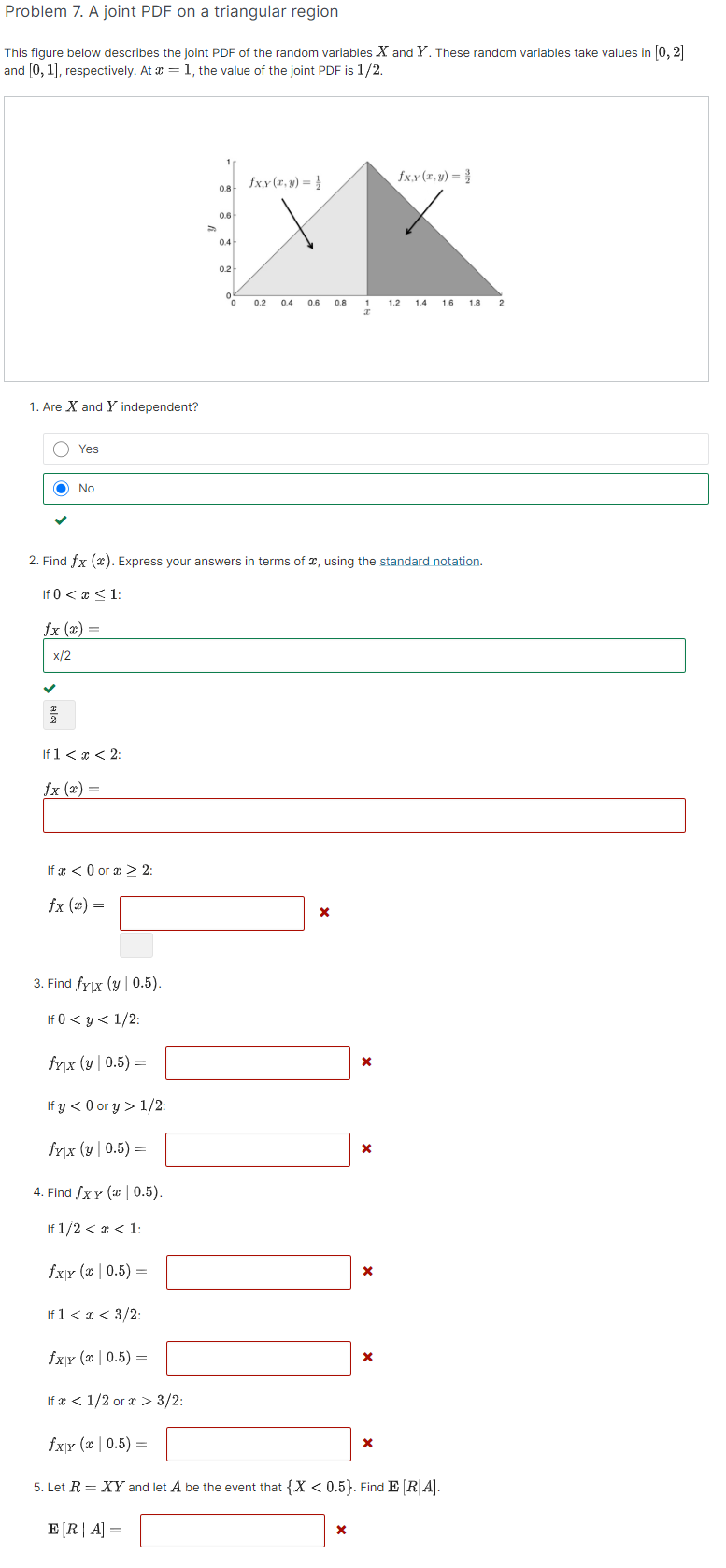Click the red X beside fX|Y for 1/2<x<1
This screenshot has height=1568, width=726.
tap(366, 1271)
